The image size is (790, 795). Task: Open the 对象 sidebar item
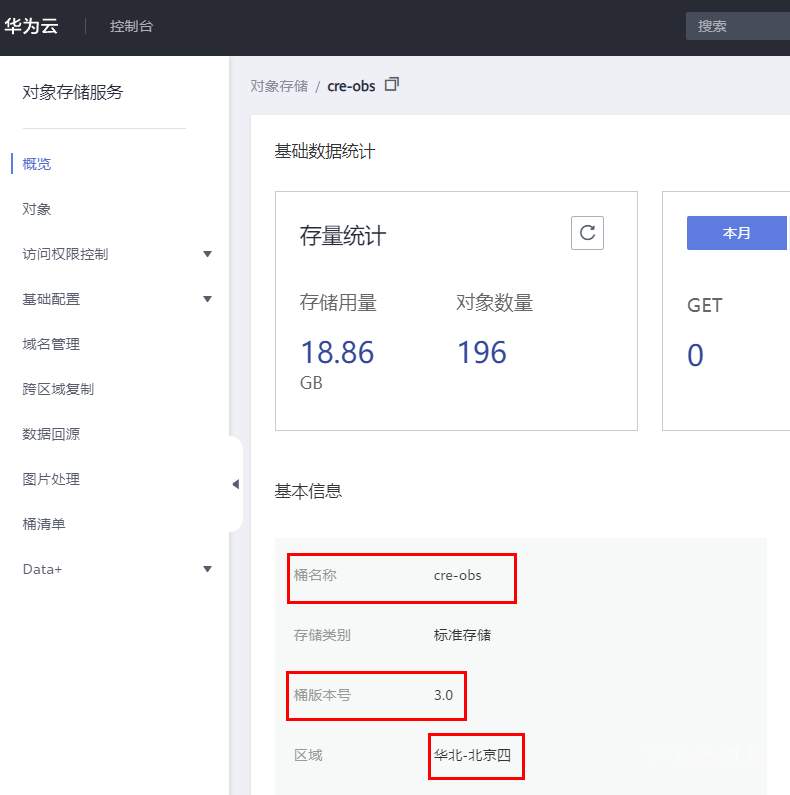[37, 209]
